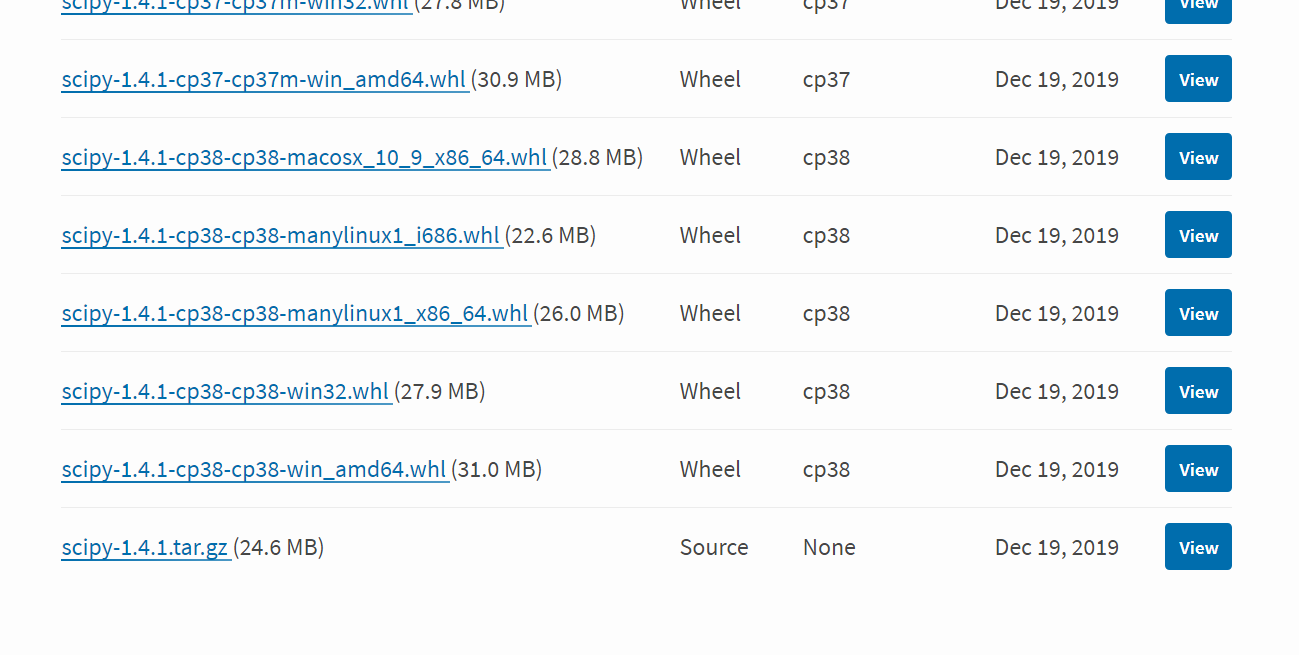Screen dimensions: 1299x655
Task: Download the scipy-1.4.1.tar.gz source archive
Action: (146, 547)
